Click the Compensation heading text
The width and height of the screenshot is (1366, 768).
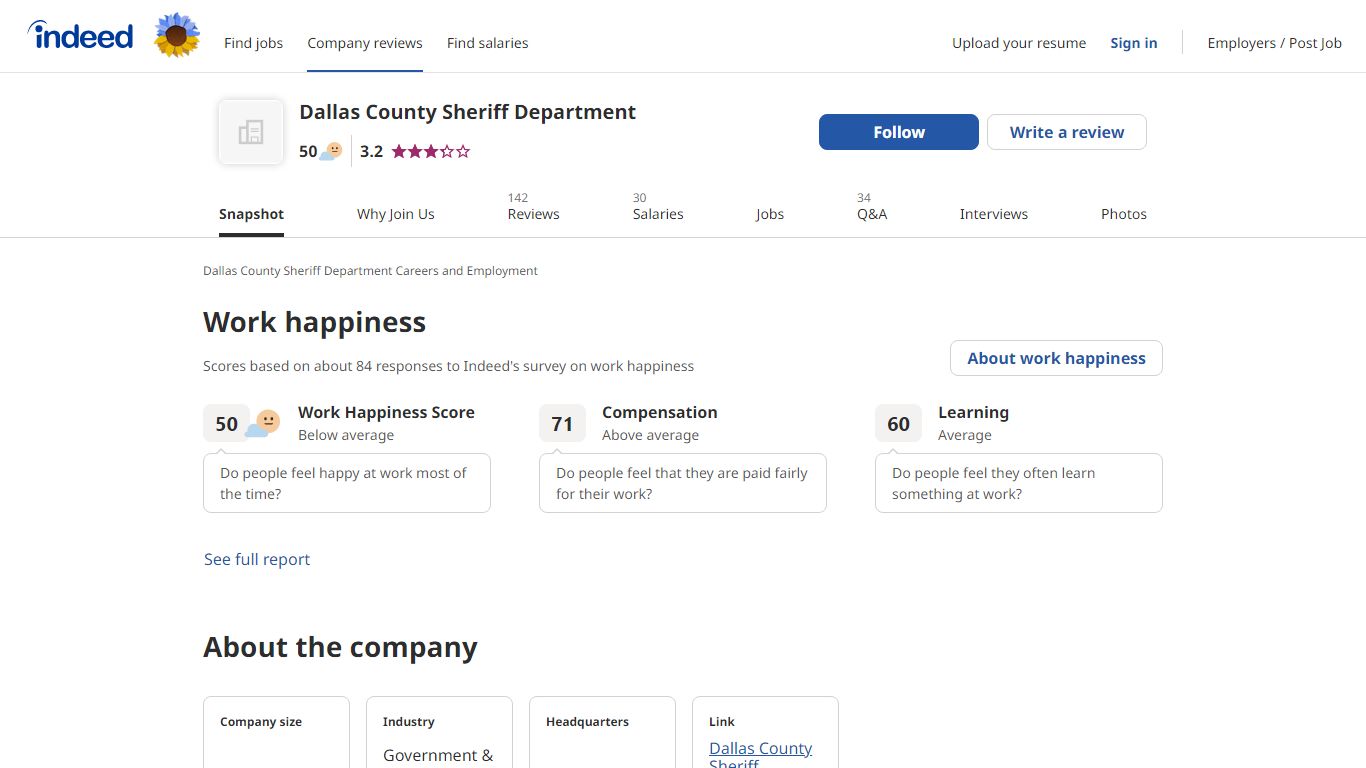tap(660, 412)
